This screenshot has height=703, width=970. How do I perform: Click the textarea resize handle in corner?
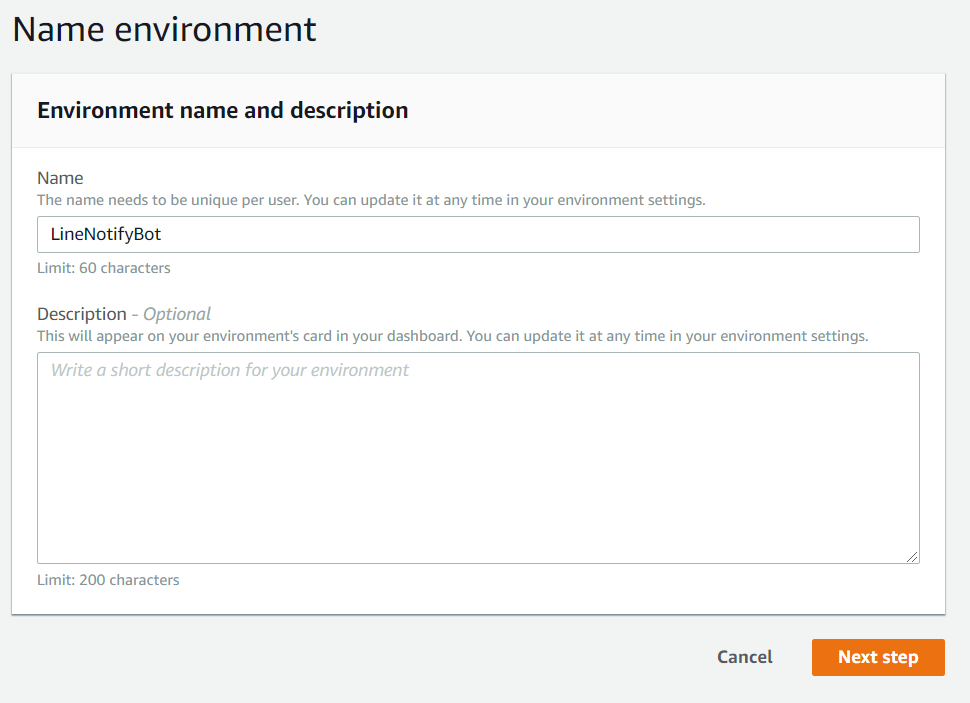pos(912,556)
